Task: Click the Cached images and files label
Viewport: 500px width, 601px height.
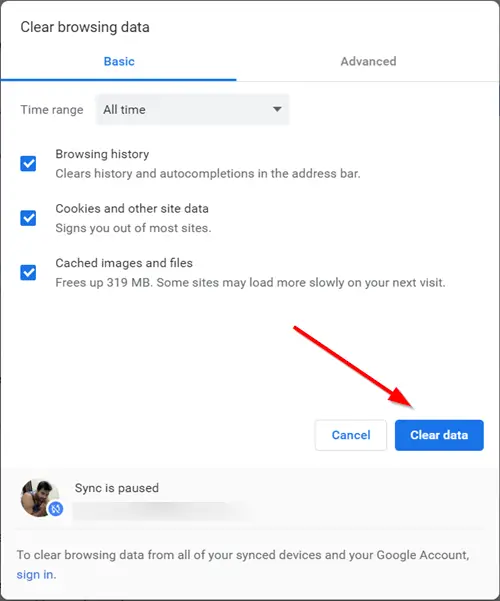Action: [x=124, y=263]
